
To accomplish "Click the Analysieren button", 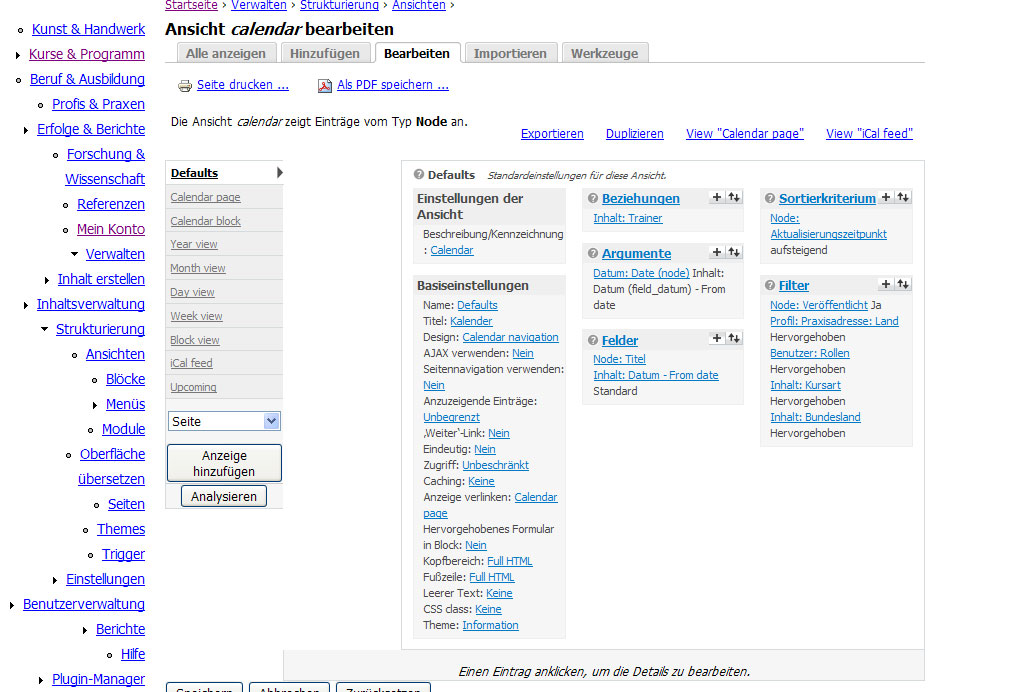I will (224, 496).
